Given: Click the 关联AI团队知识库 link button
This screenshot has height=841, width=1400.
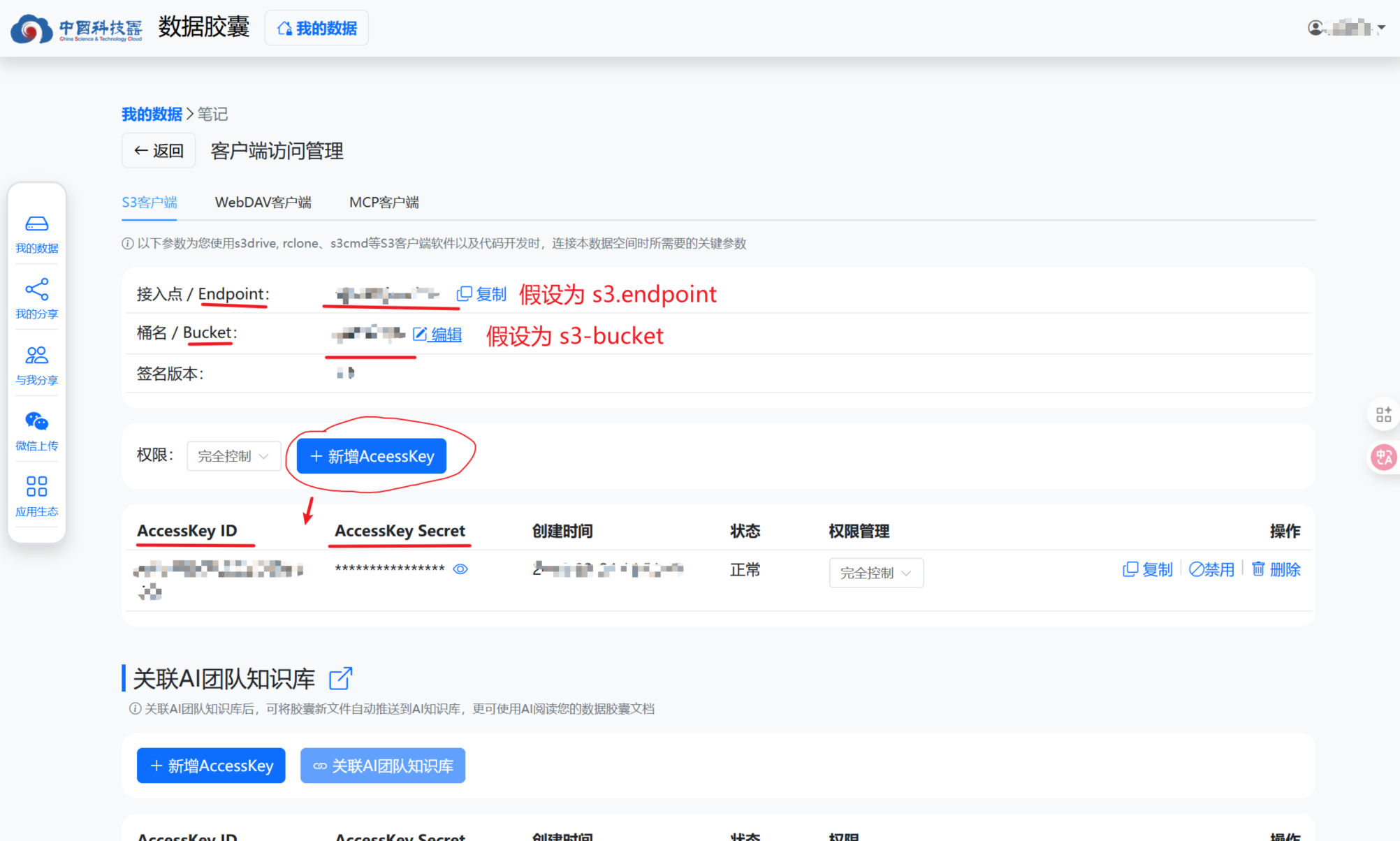Looking at the screenshot, I should 383,766.
